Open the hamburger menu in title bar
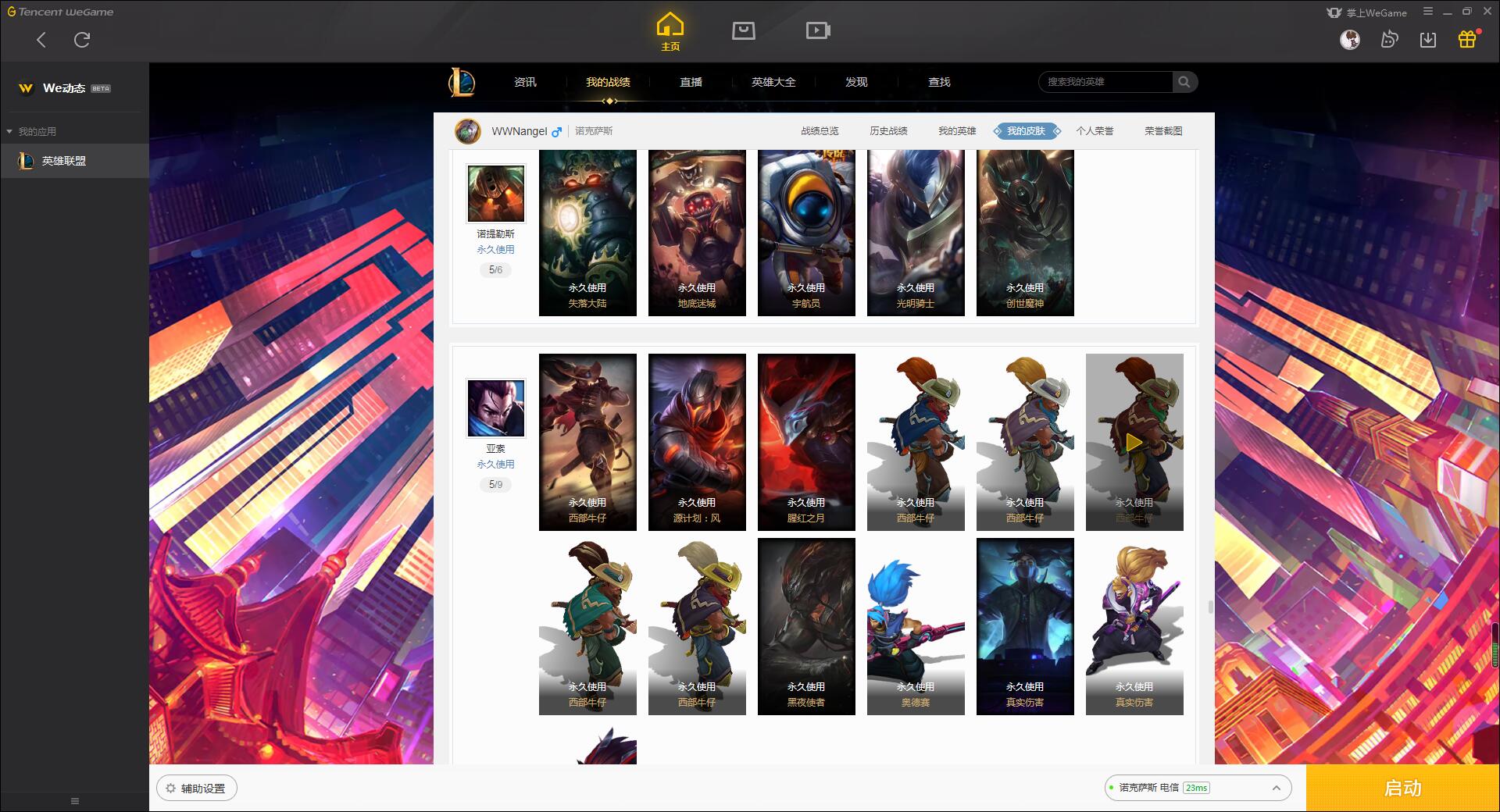The width and height of the screenshot is (1500, 812). click(x=1428, y=12)
